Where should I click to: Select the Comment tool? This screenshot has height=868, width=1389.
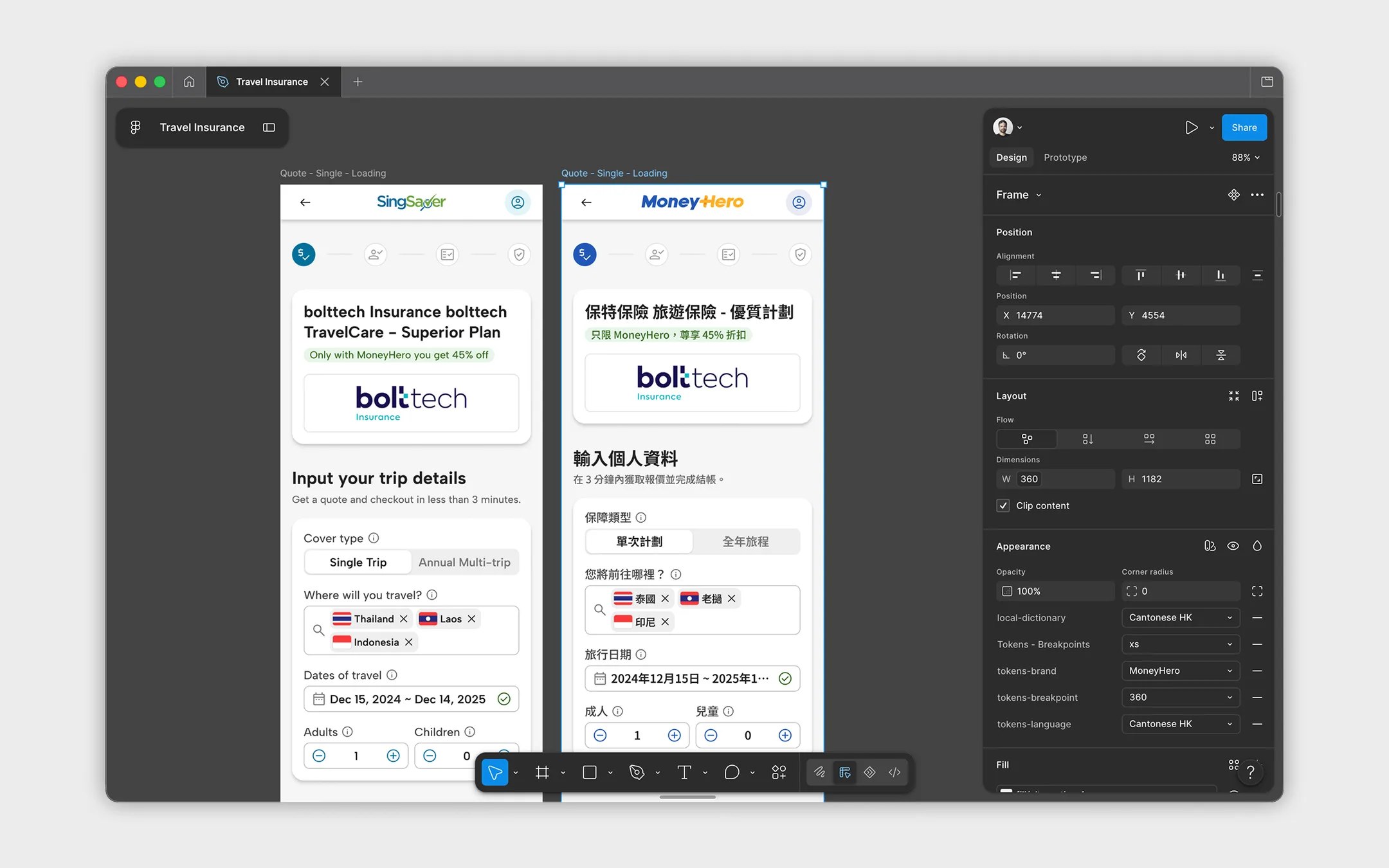pos(732,772)
